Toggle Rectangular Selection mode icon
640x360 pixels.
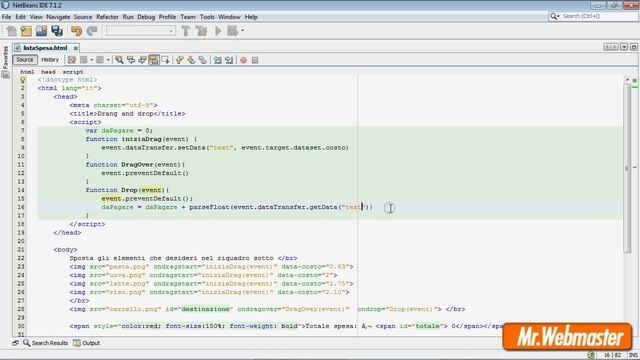(165, 60)
